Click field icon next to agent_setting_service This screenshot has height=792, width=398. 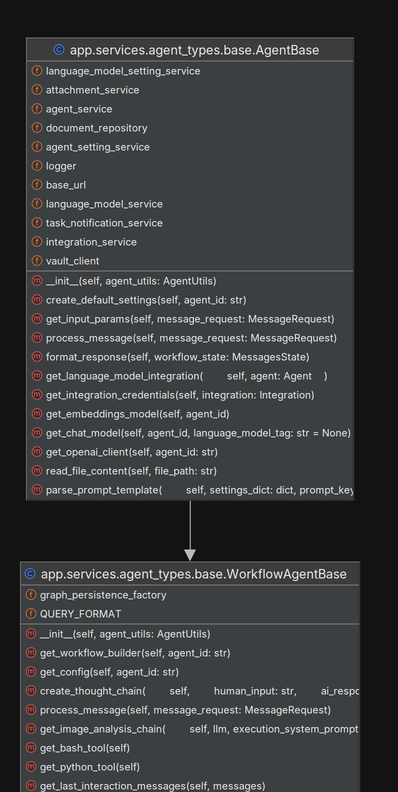point(37,147)
